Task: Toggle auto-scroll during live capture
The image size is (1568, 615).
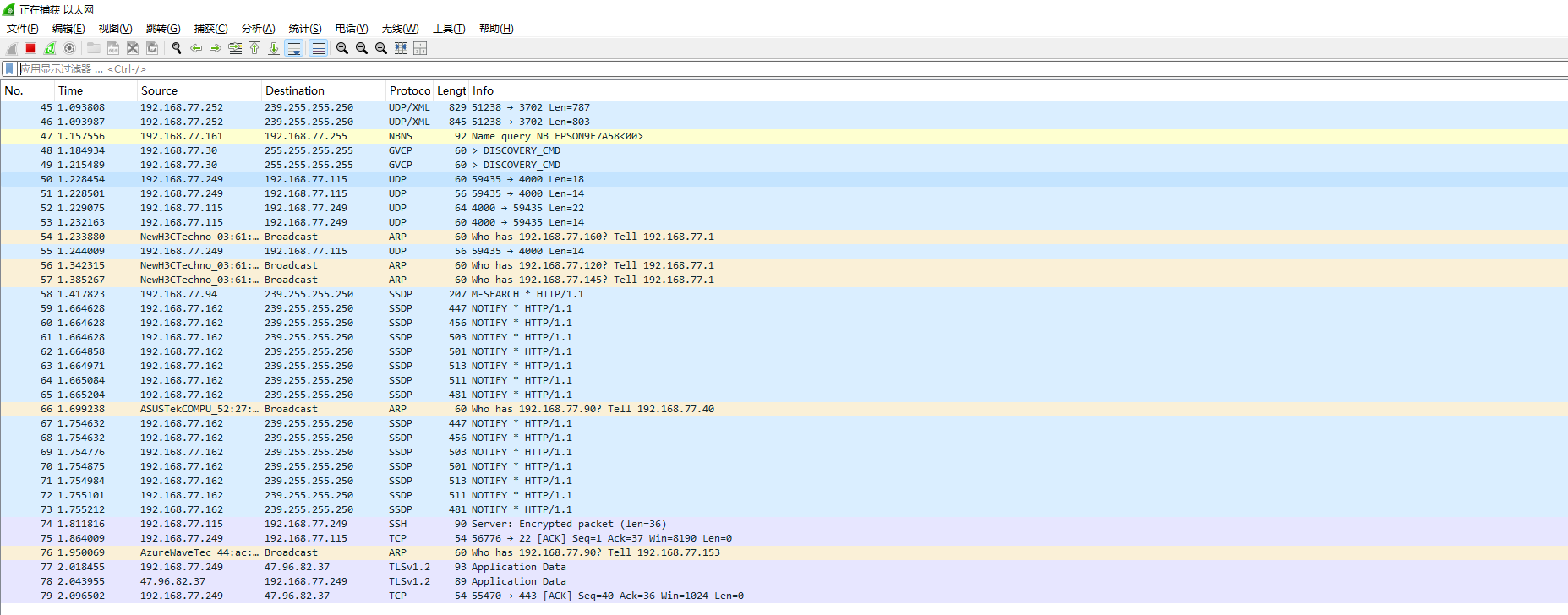Action: [294, 48]
